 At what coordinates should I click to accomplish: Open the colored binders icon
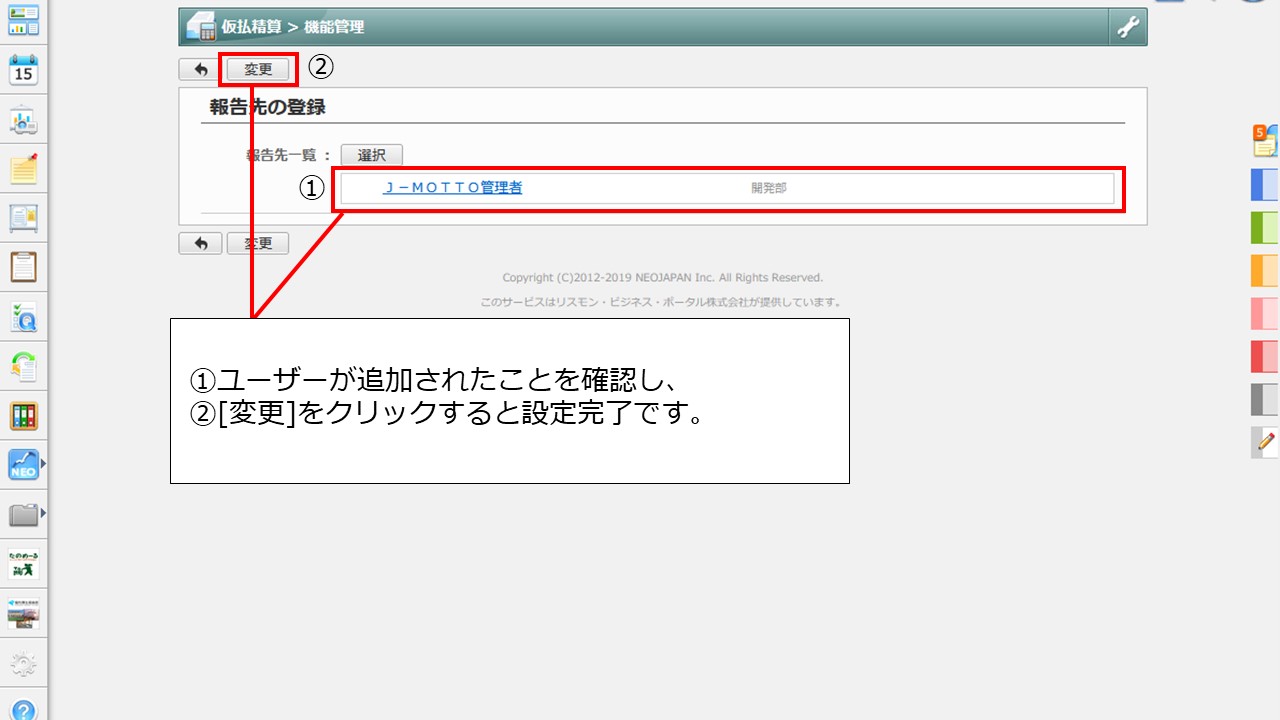pos(23,416)
